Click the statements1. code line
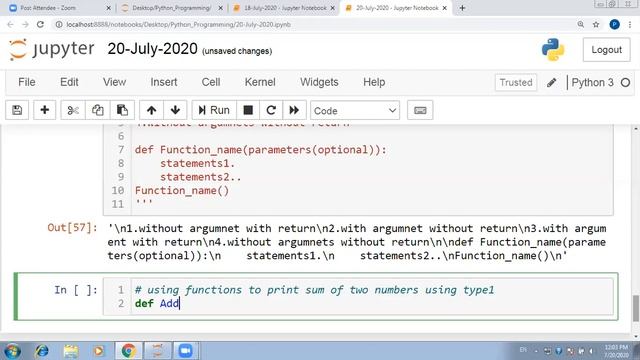 tap(197, 163)
